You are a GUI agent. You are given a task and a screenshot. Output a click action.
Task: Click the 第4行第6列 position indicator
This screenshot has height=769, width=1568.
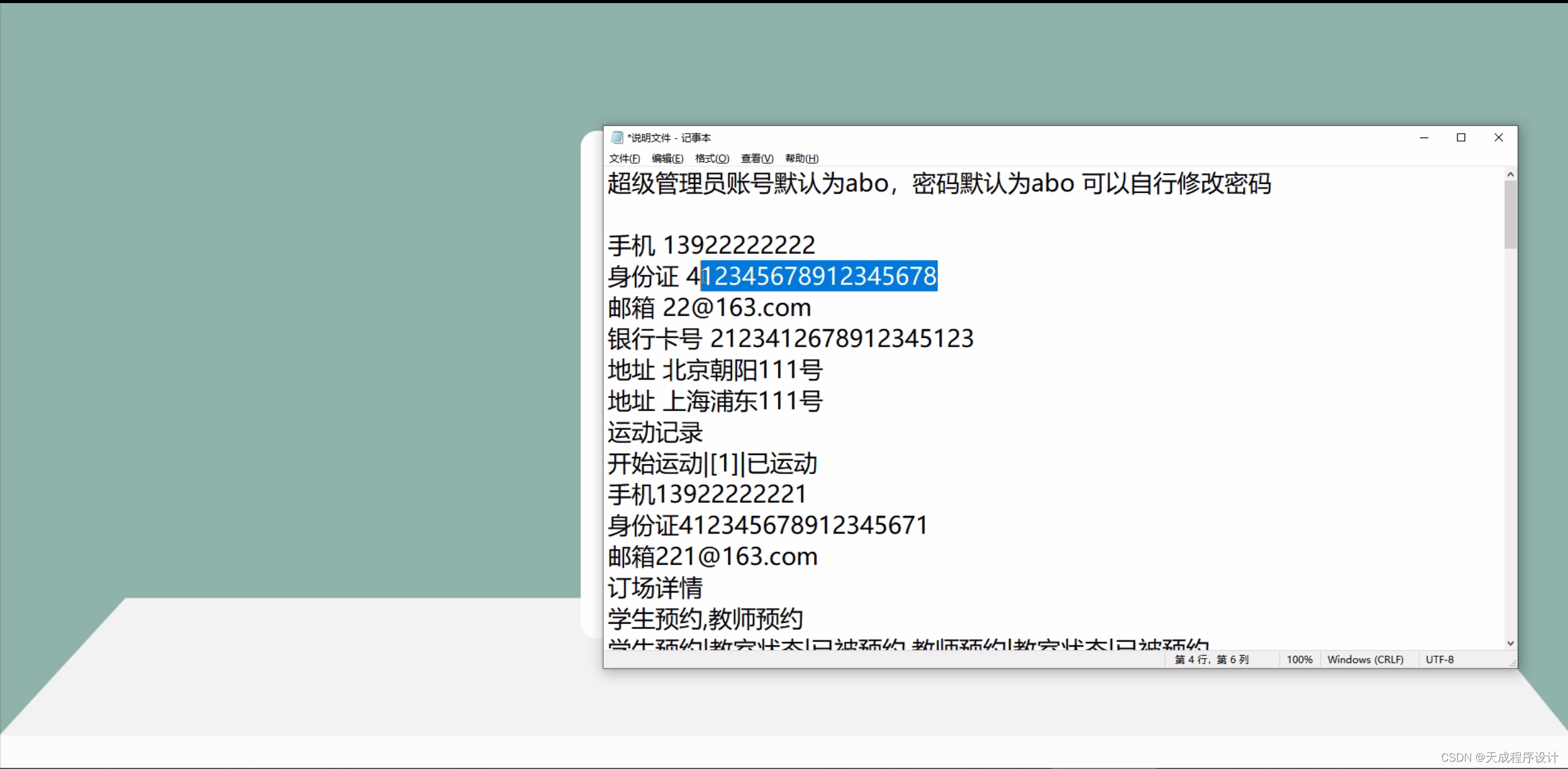1211,659
